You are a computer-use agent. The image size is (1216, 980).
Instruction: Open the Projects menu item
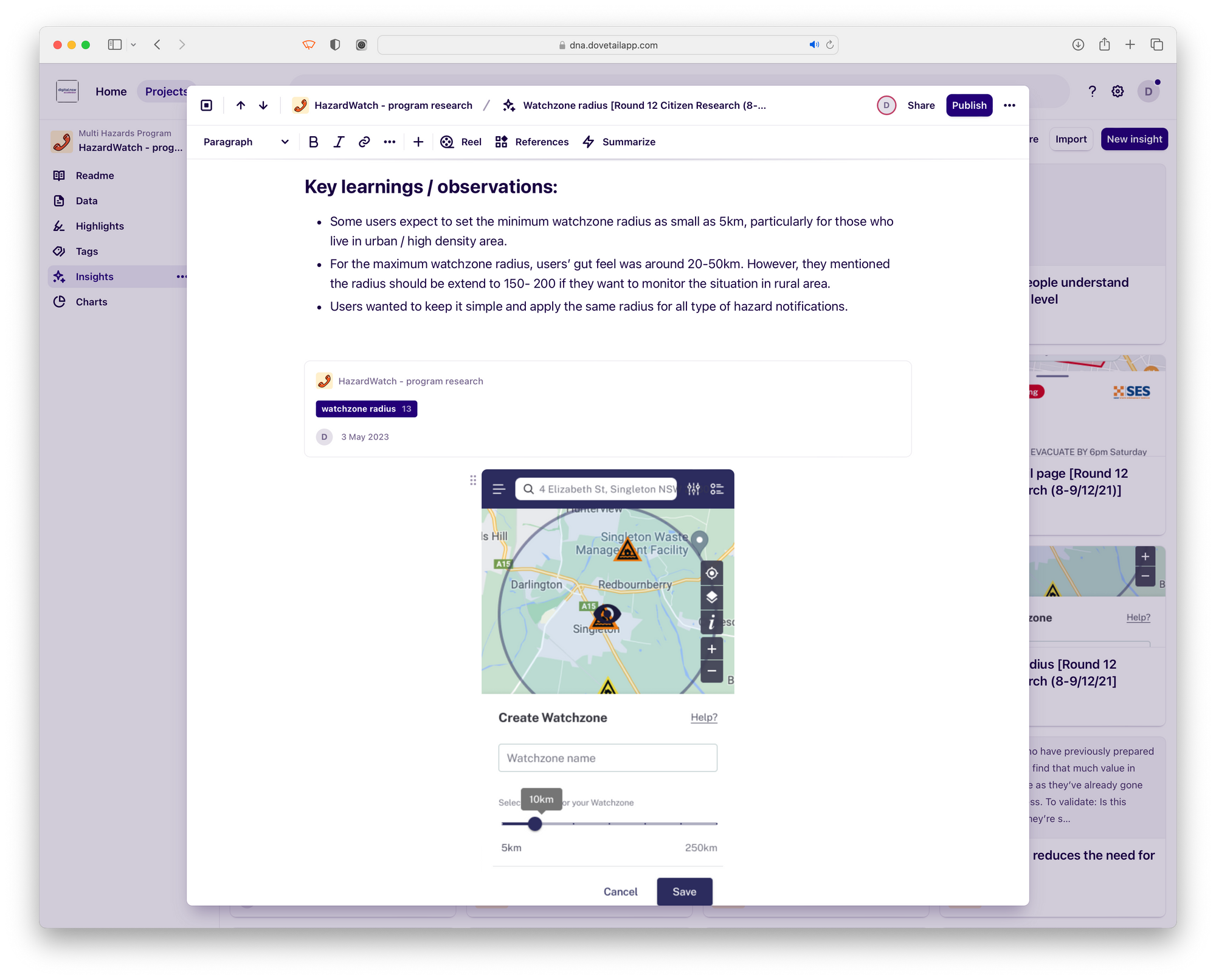coord(162,90)
